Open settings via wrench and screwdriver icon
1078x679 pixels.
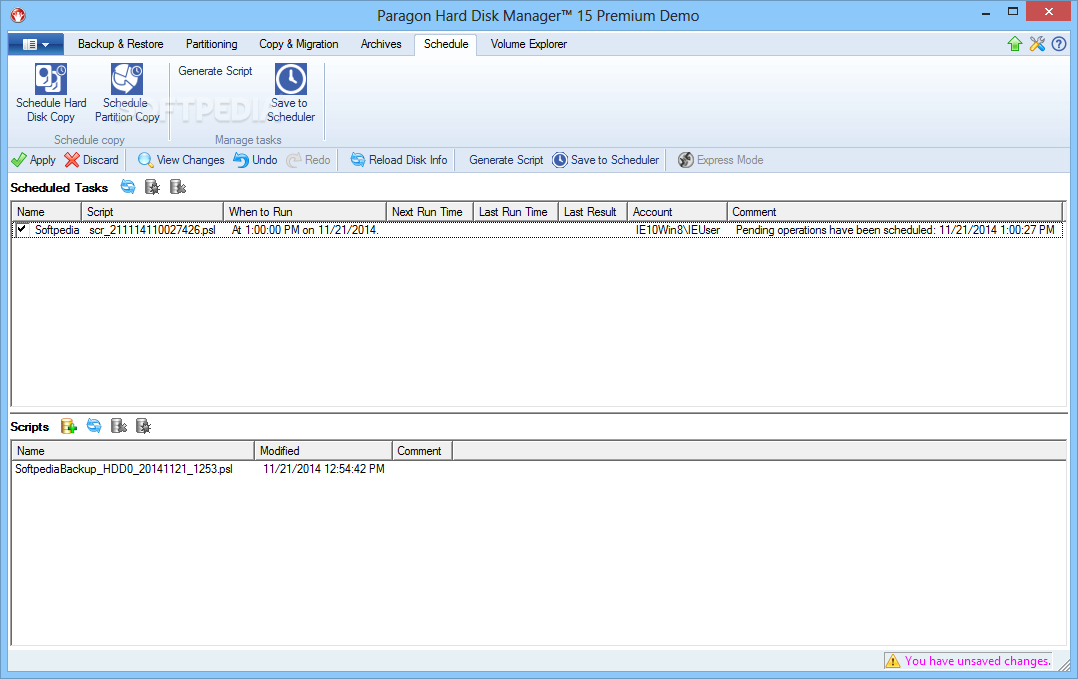coord(1037,44)
